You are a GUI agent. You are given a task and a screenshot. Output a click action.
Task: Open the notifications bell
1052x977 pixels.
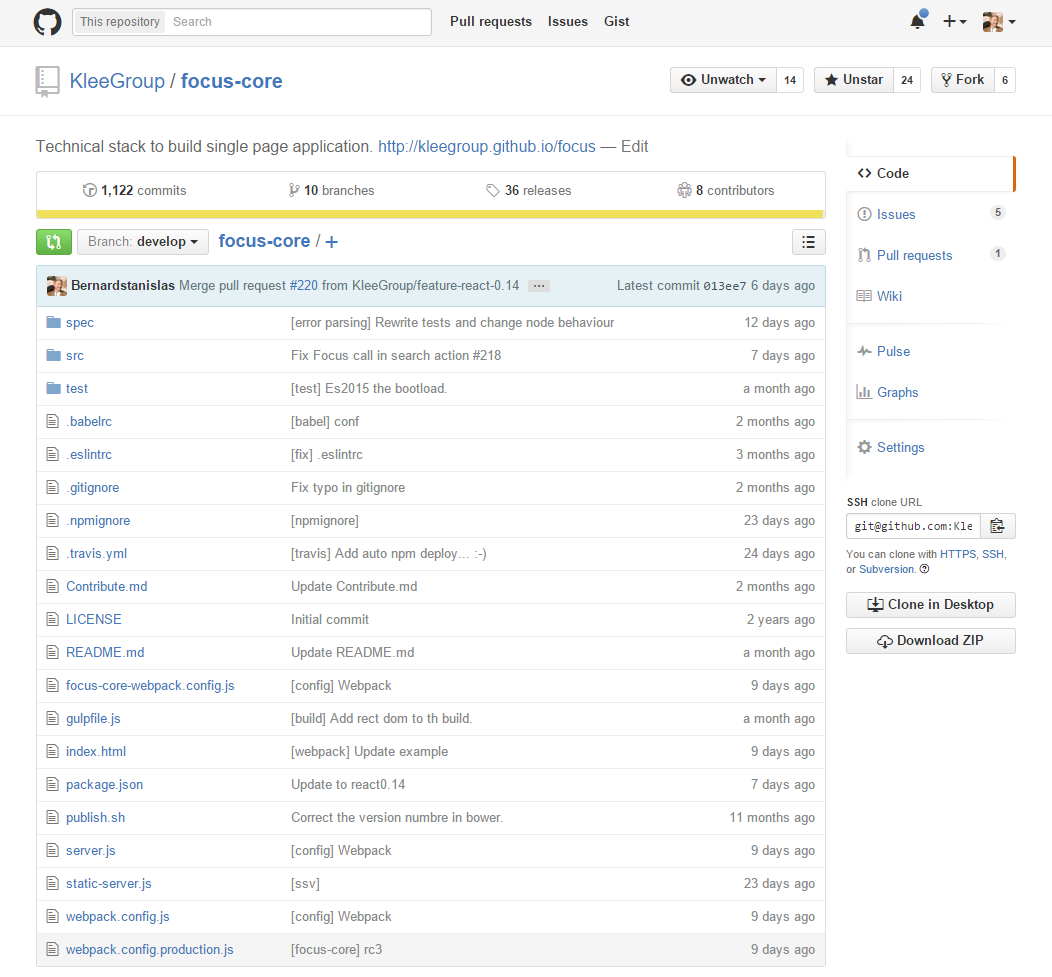pyautogui.click(x=917, y=22)
